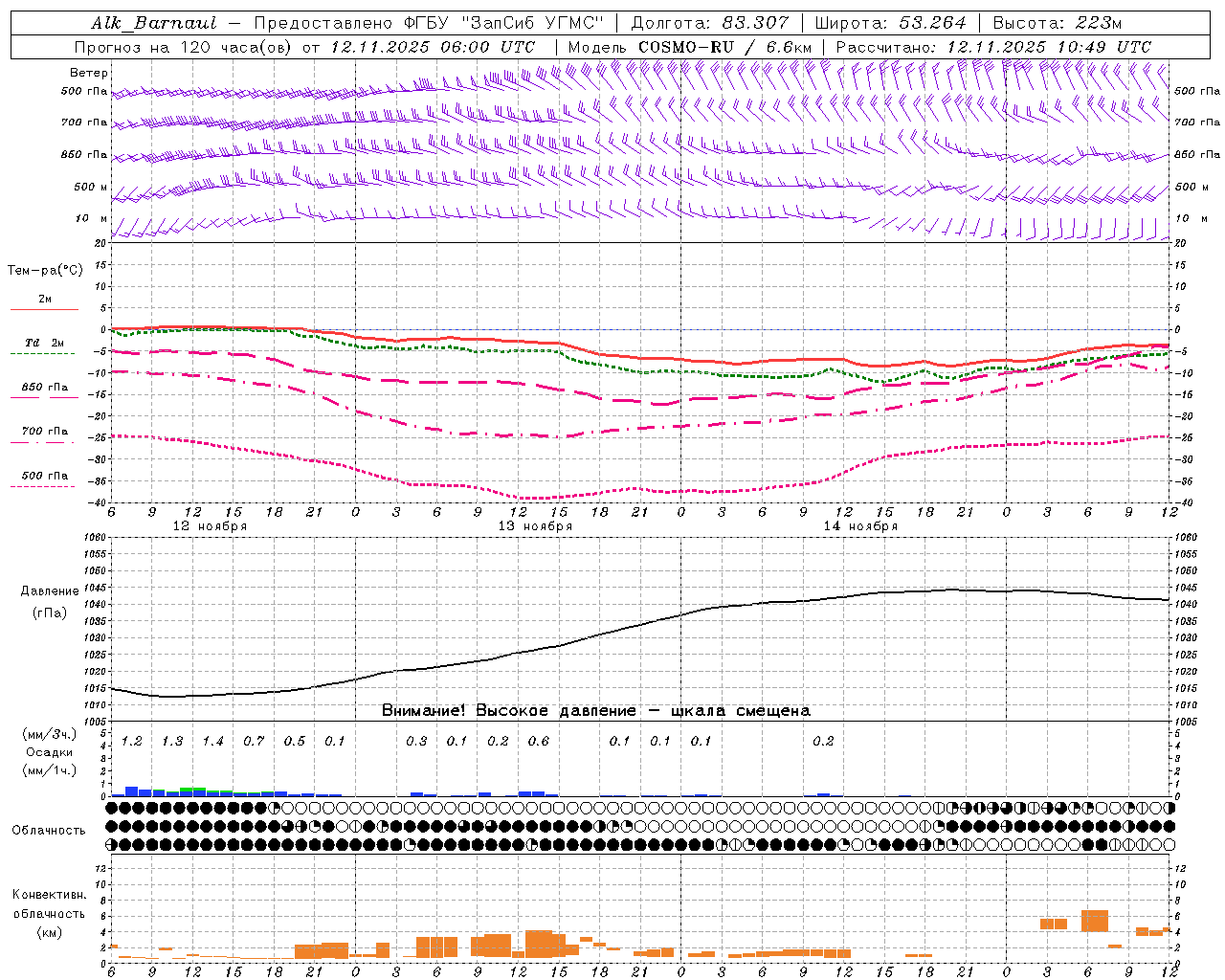
Task: Click the Конвективн. convective cloud label
Action: point(49,895)
